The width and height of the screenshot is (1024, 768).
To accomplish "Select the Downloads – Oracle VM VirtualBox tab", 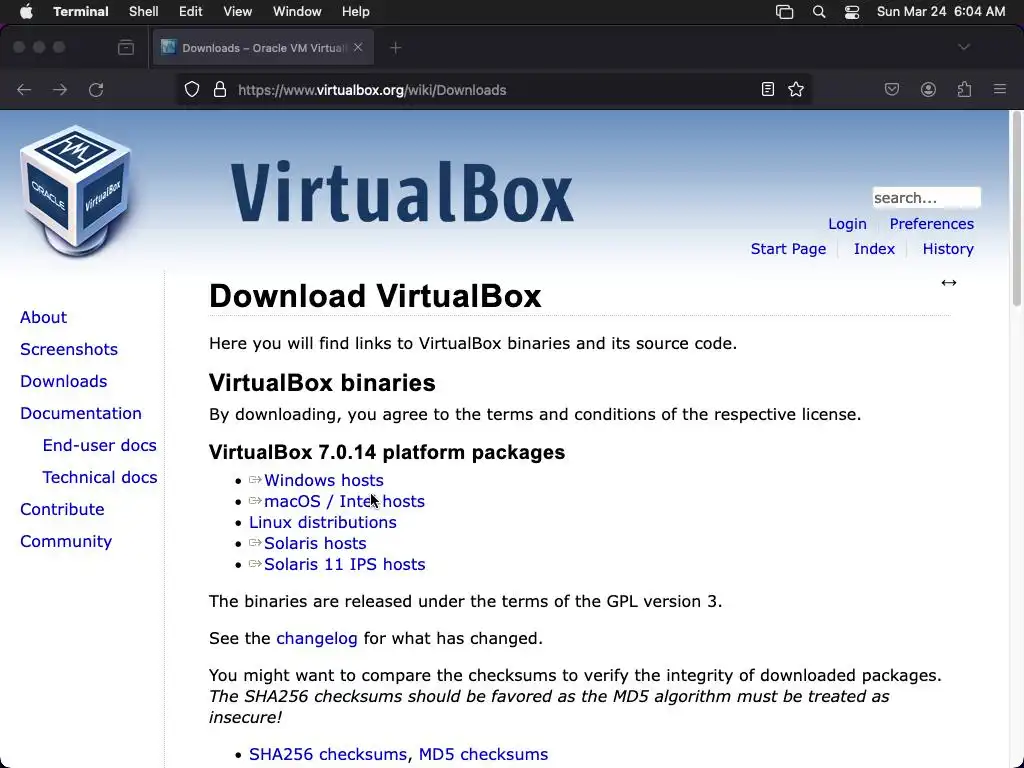I will coord(263,48).
